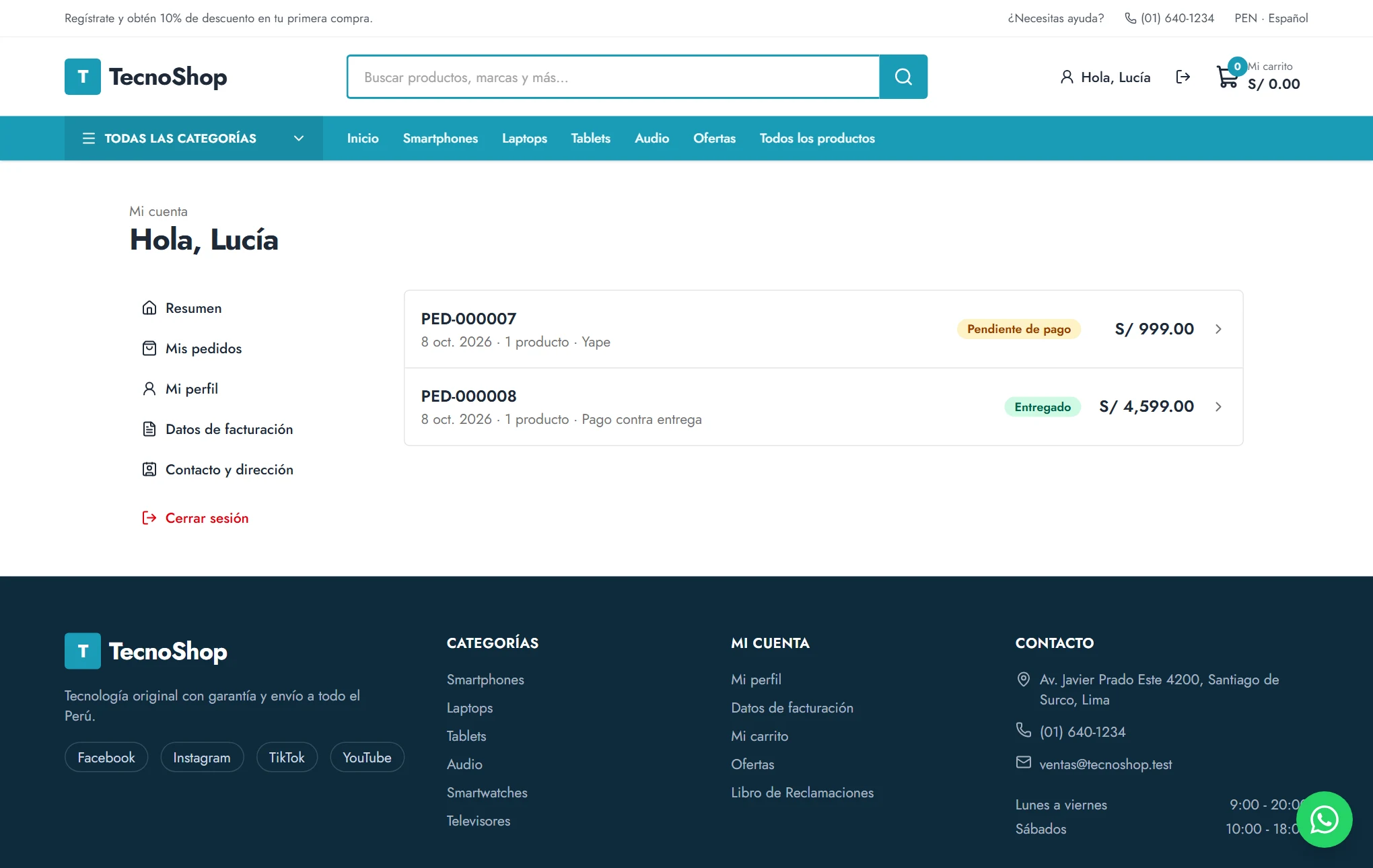Open order PED-000008 chevron arrow
The height and width of the screenshot is (868, 1373).
[1218, 406]
